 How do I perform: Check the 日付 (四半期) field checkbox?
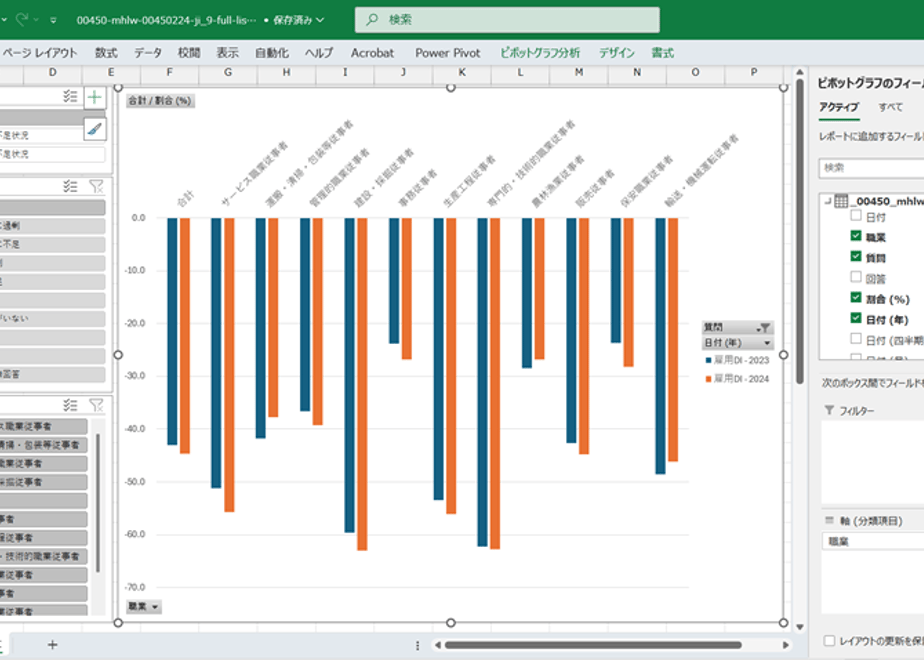[x=856, y=338]
